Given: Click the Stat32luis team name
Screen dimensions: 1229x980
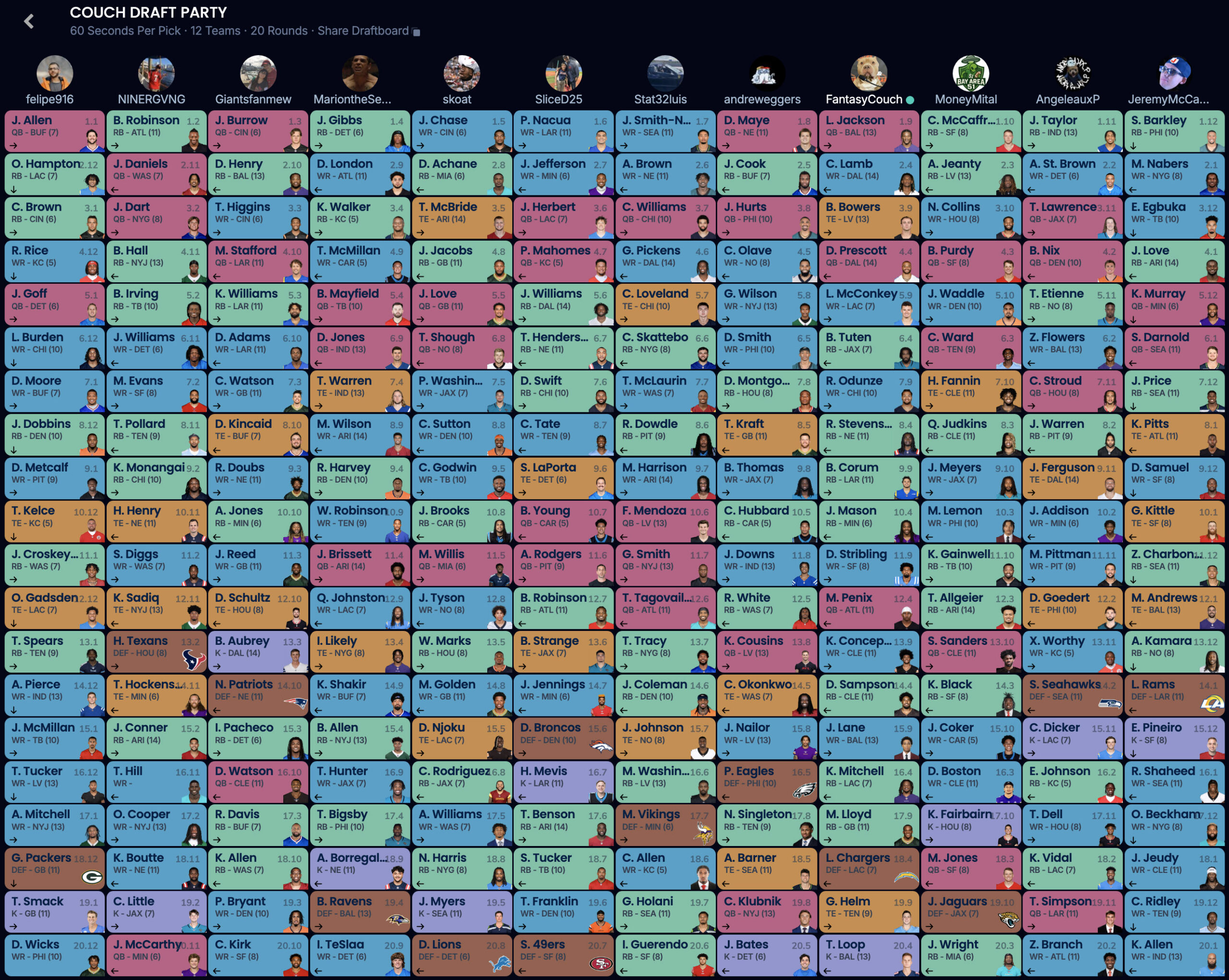Looking at the screenshot, I should pyautogui.click(x=660, y=99).
